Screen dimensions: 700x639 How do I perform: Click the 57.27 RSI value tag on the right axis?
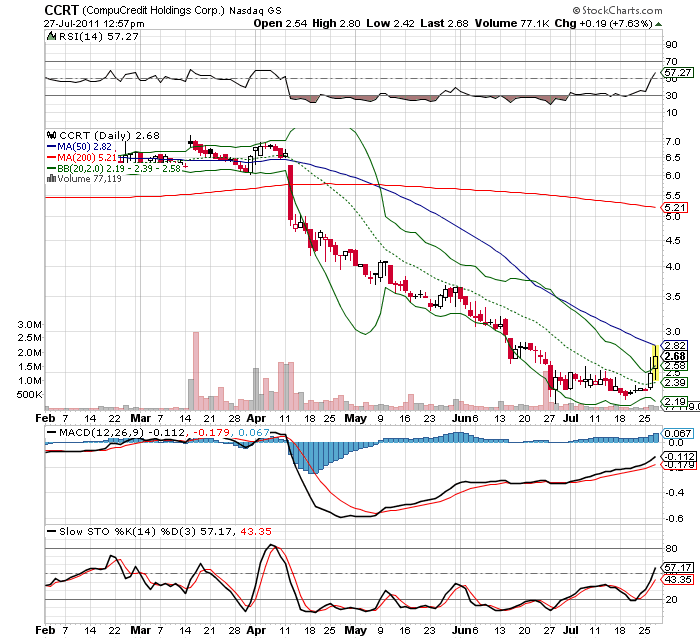point(678,72)
